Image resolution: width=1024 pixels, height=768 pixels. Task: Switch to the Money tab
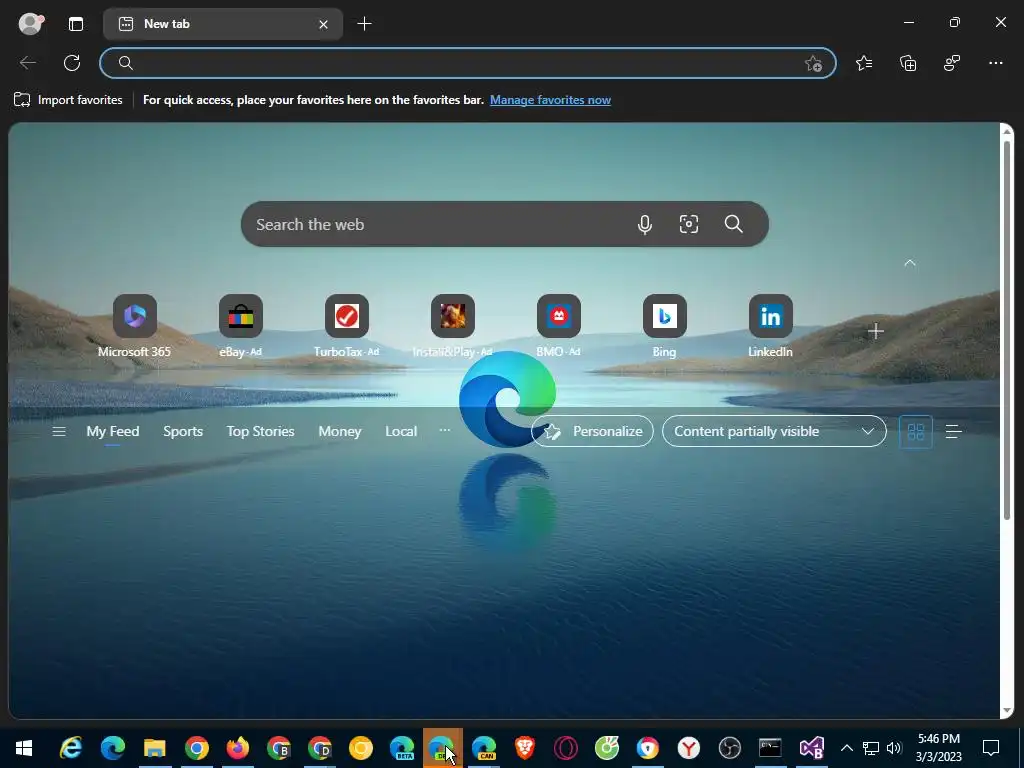coord(340,432)
